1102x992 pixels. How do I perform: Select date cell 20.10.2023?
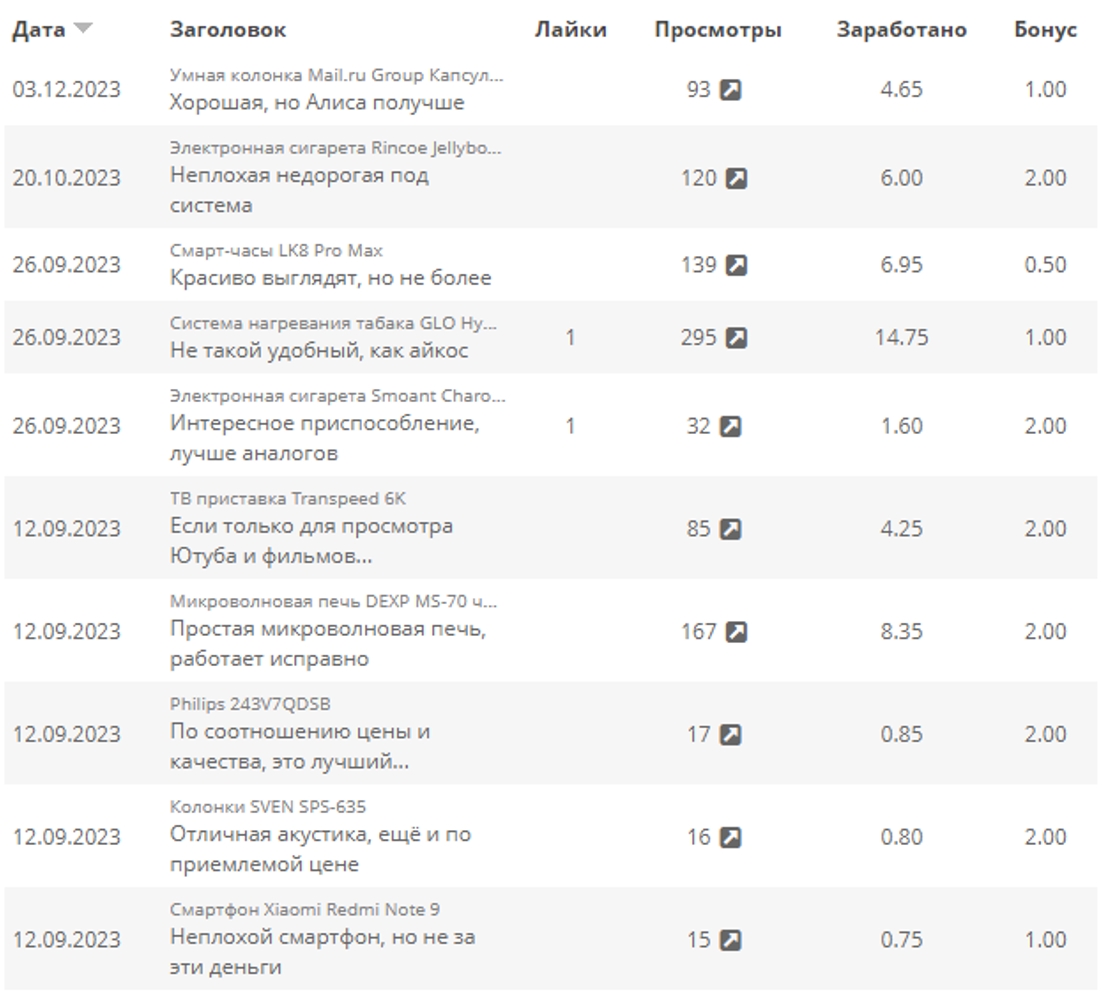point(67,179)
